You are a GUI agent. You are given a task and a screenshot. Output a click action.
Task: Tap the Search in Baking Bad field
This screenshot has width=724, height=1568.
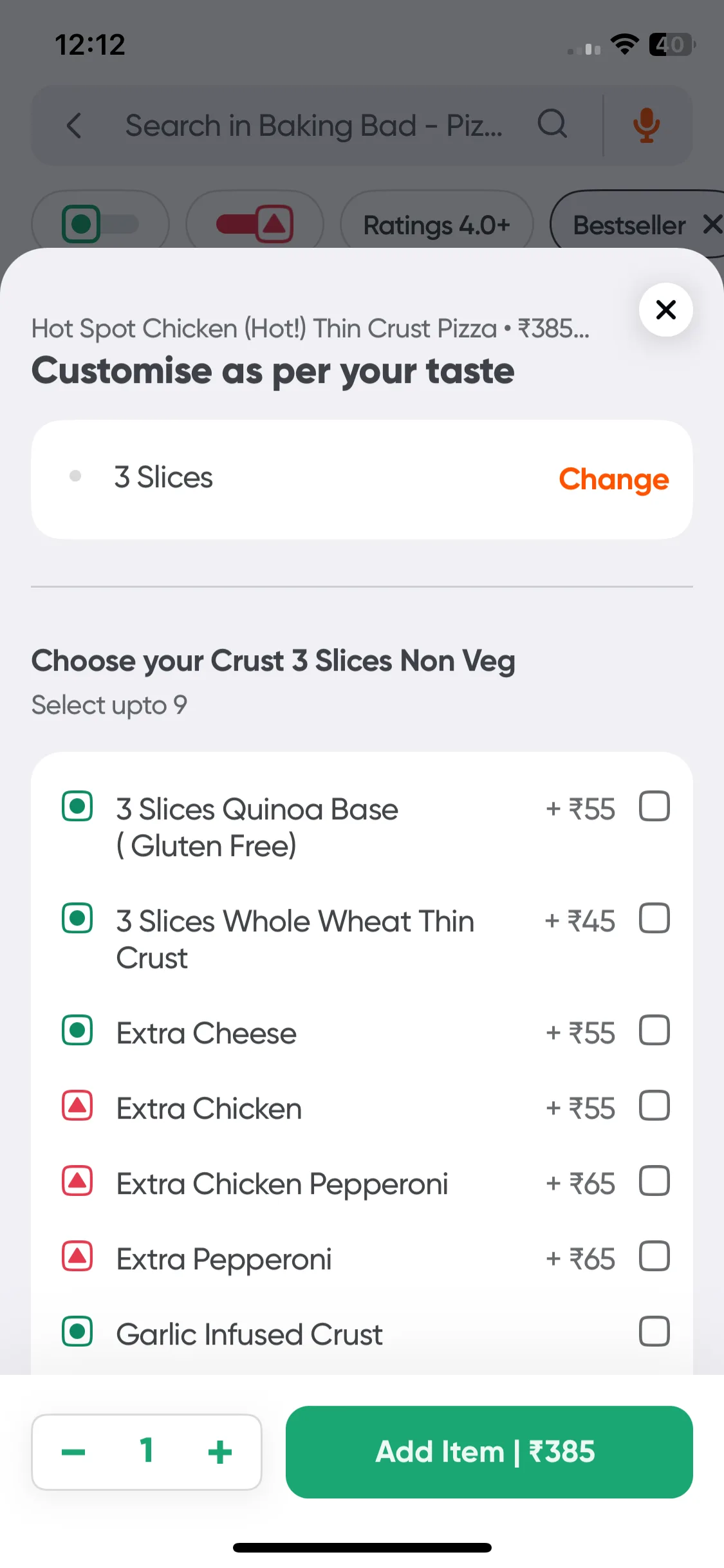[x=314, y=126]
